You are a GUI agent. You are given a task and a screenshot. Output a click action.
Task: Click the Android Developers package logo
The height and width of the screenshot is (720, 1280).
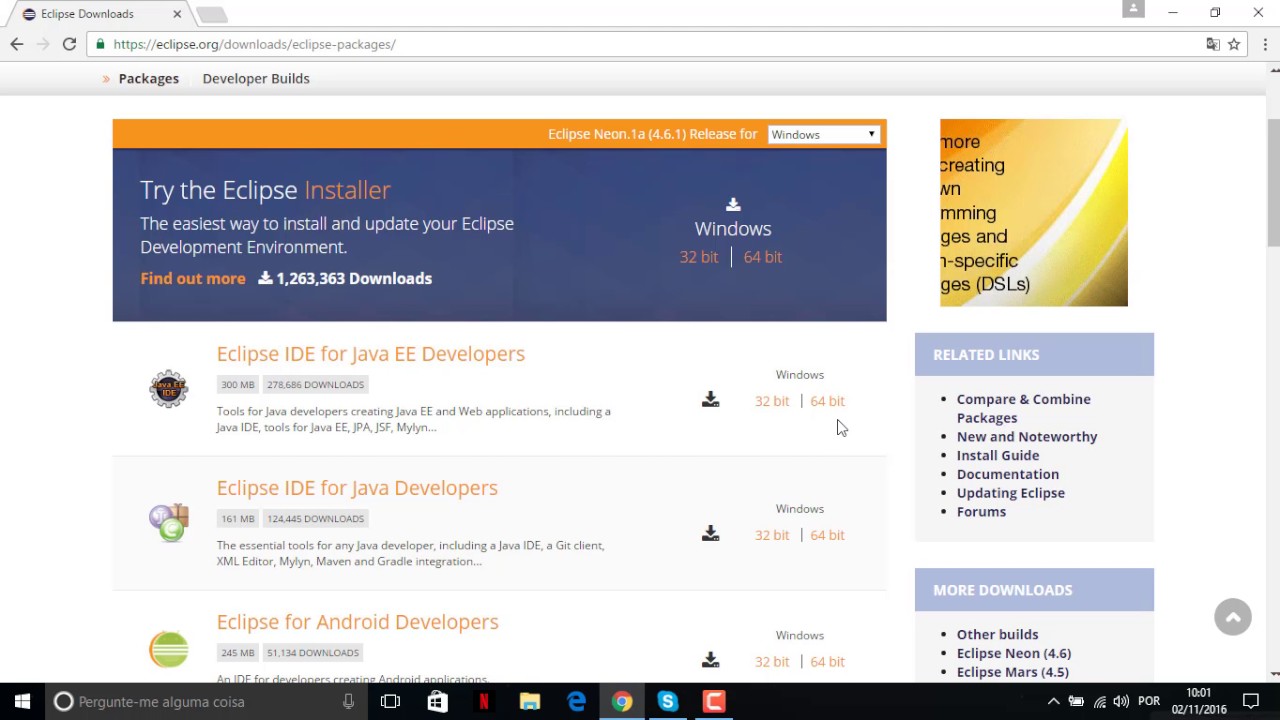(168, 650)
